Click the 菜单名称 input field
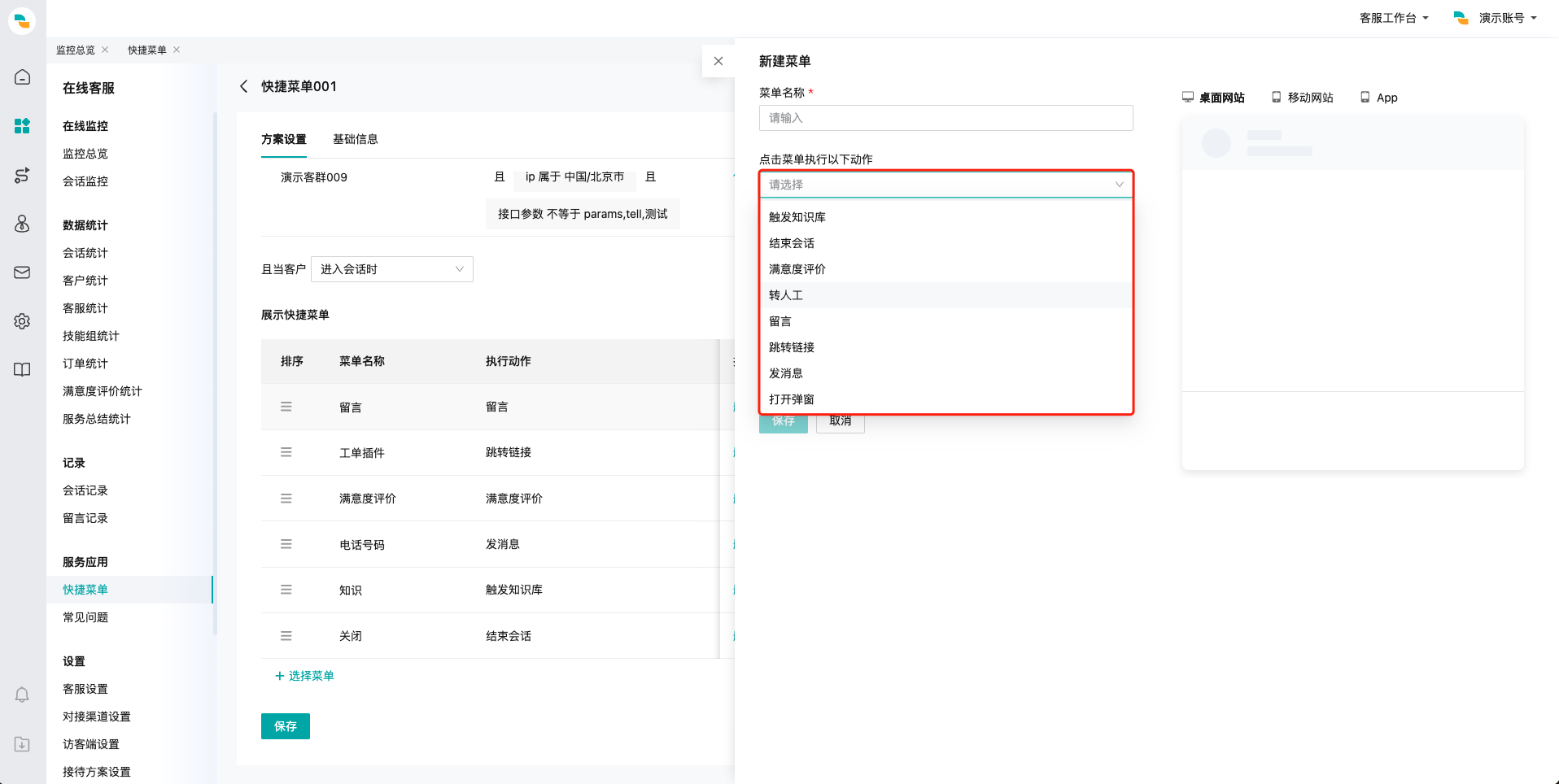This screenshot has width=1559, height=784. click(945, 118)
